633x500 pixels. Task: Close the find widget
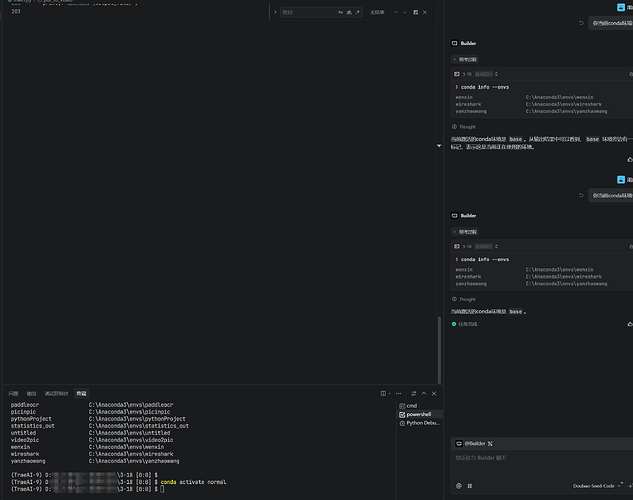point(425,13)
